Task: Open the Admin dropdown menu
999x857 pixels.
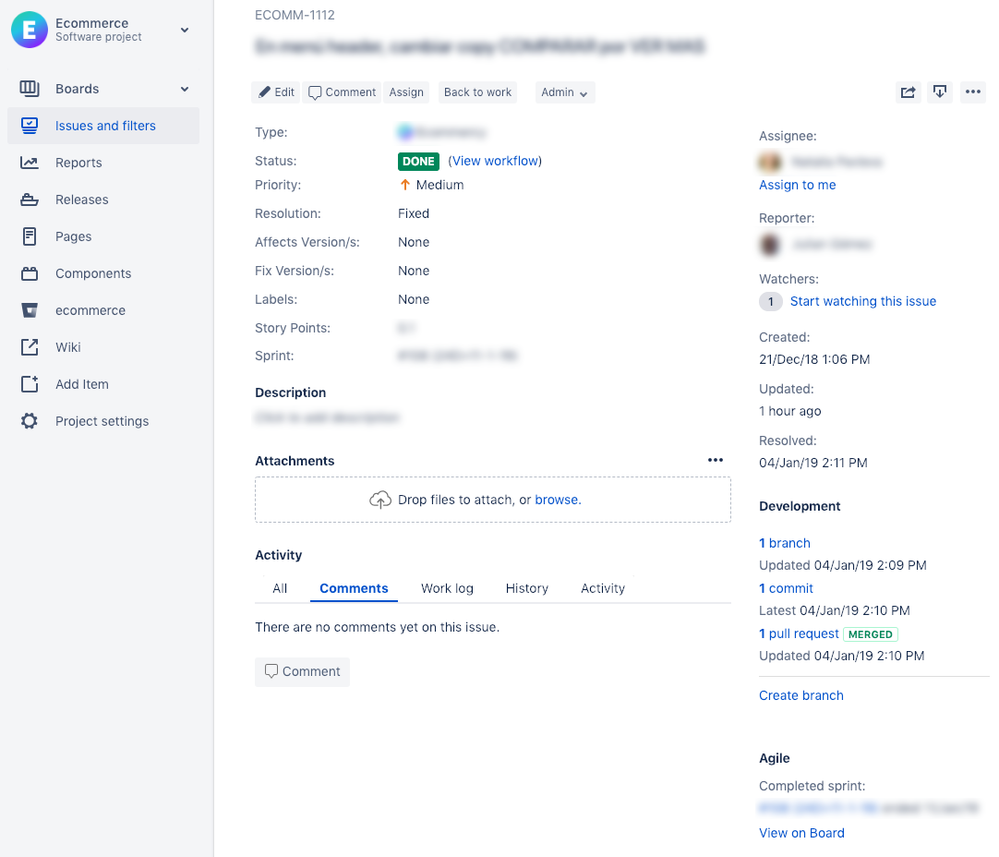Action: [564, 92]
